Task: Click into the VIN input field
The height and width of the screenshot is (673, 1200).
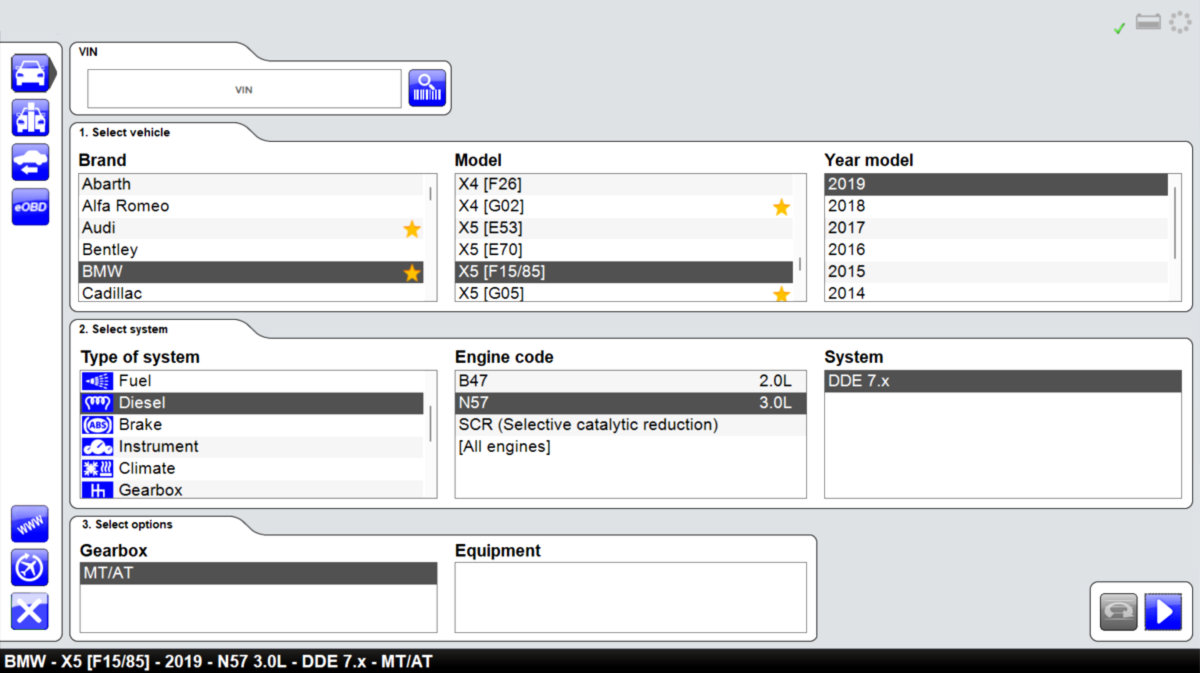Action: [244, 89]
